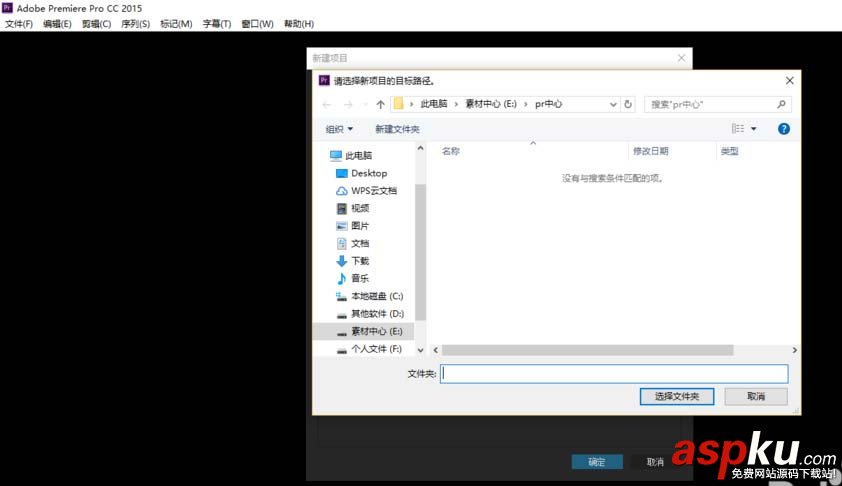Open the 组织 dropdown menu

(x=339, y=129)
